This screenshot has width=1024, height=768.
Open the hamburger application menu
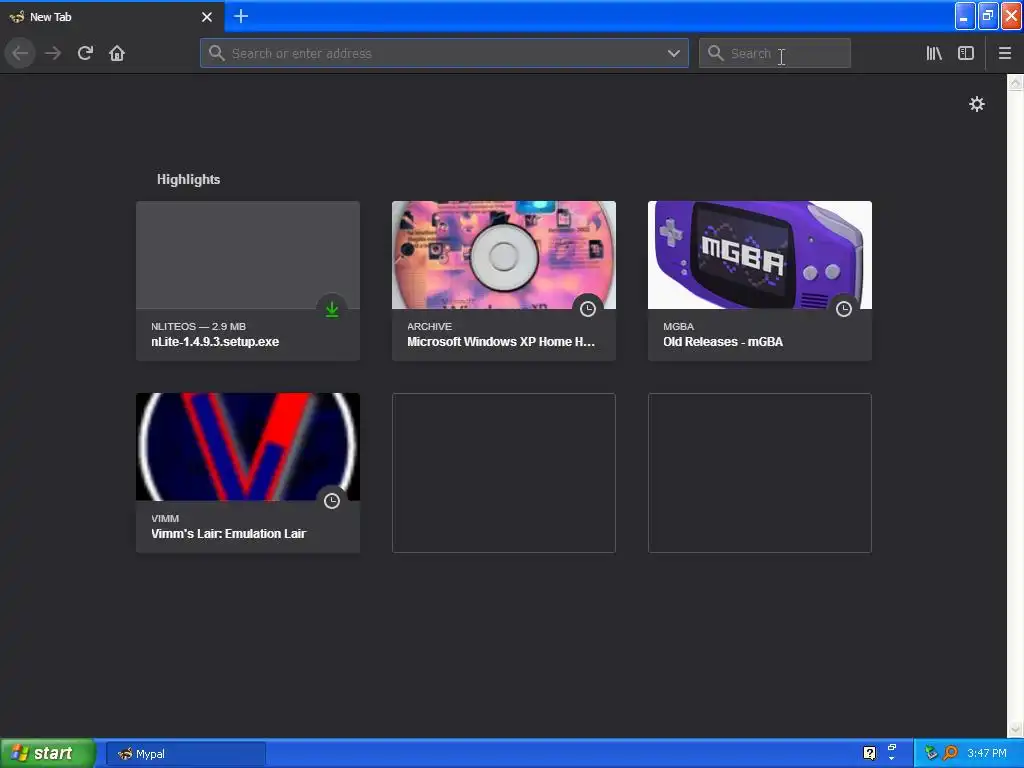point(1005,53)
